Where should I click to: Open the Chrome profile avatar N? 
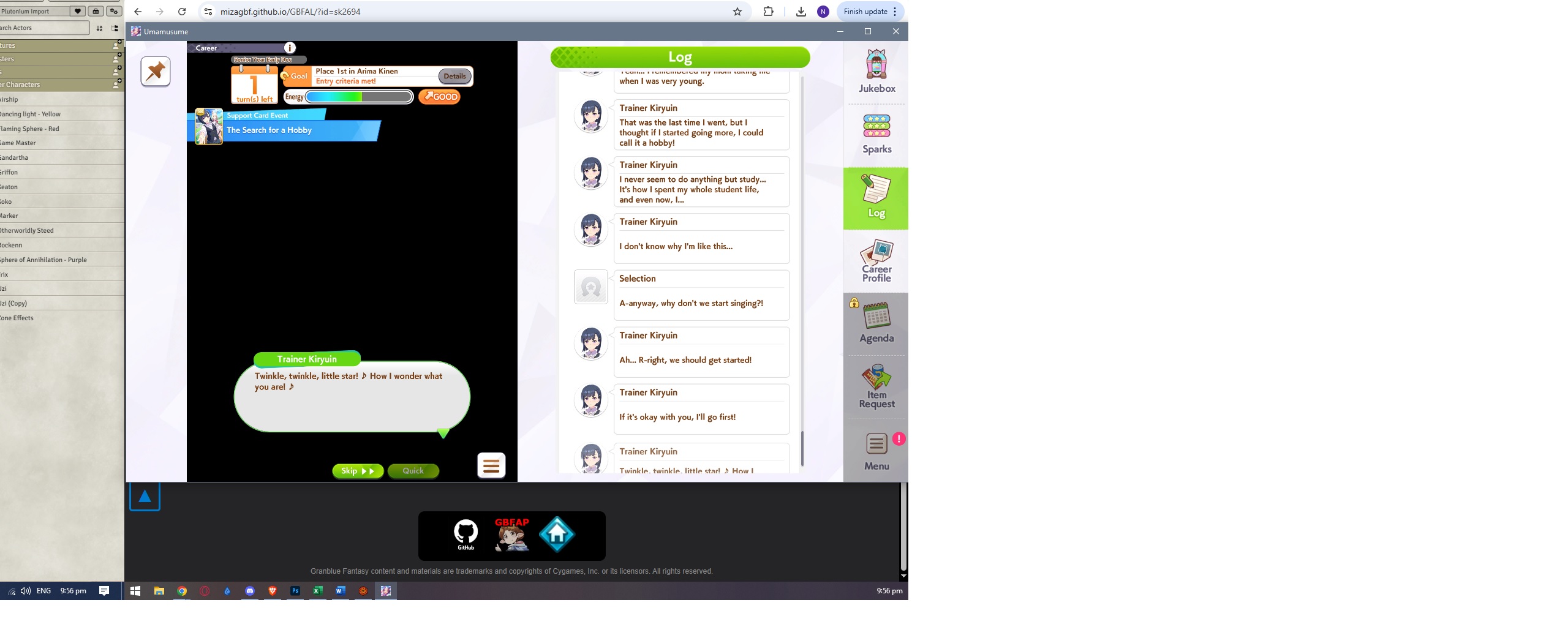(823, 12)
